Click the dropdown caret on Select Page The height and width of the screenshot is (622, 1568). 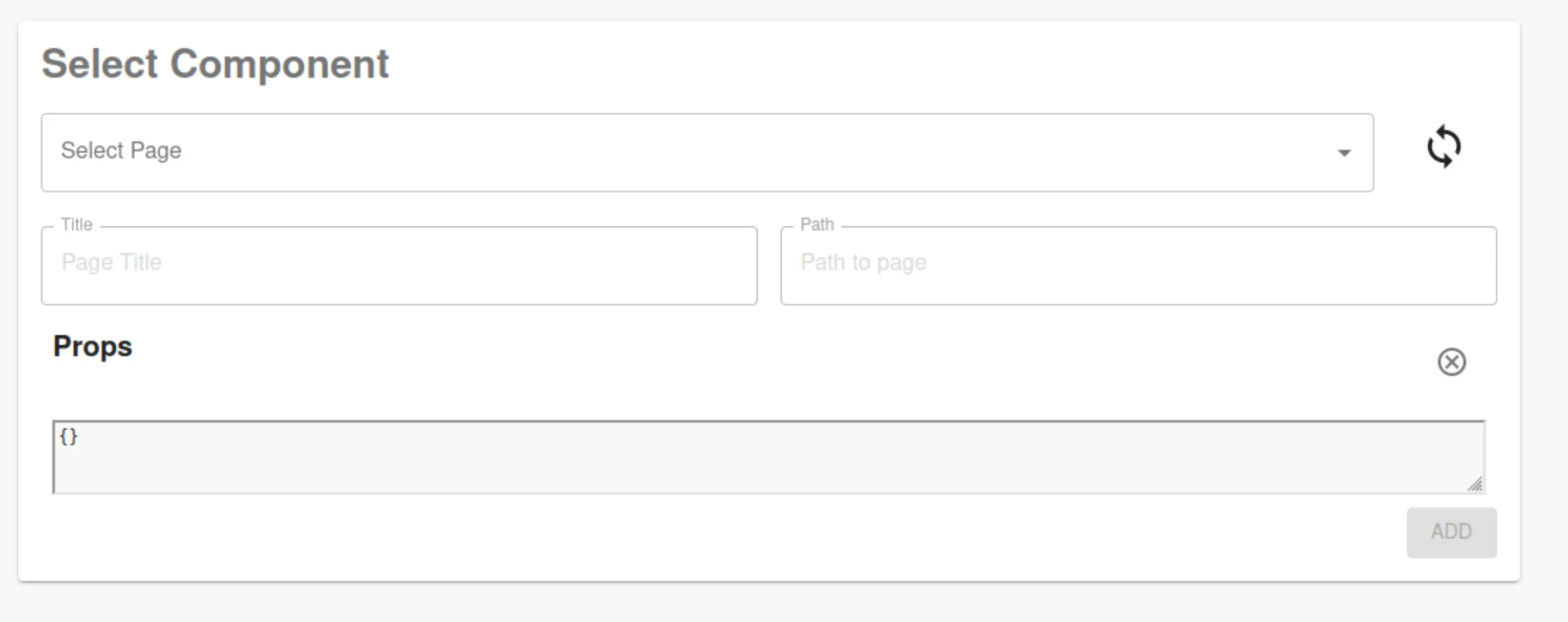pos(1344,153)
